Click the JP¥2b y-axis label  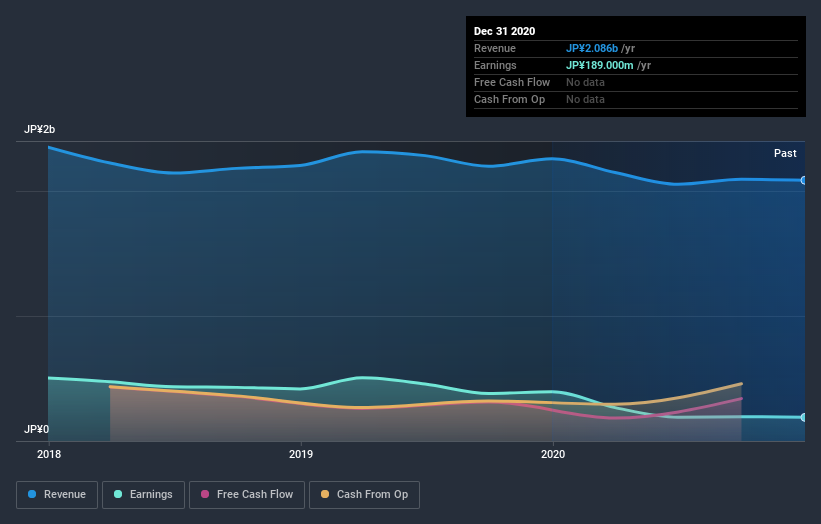[39, 129]
